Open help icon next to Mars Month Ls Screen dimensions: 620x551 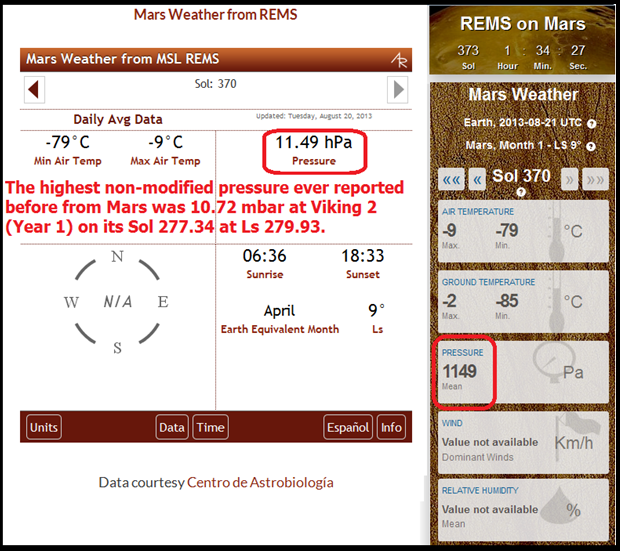[591, 146]
